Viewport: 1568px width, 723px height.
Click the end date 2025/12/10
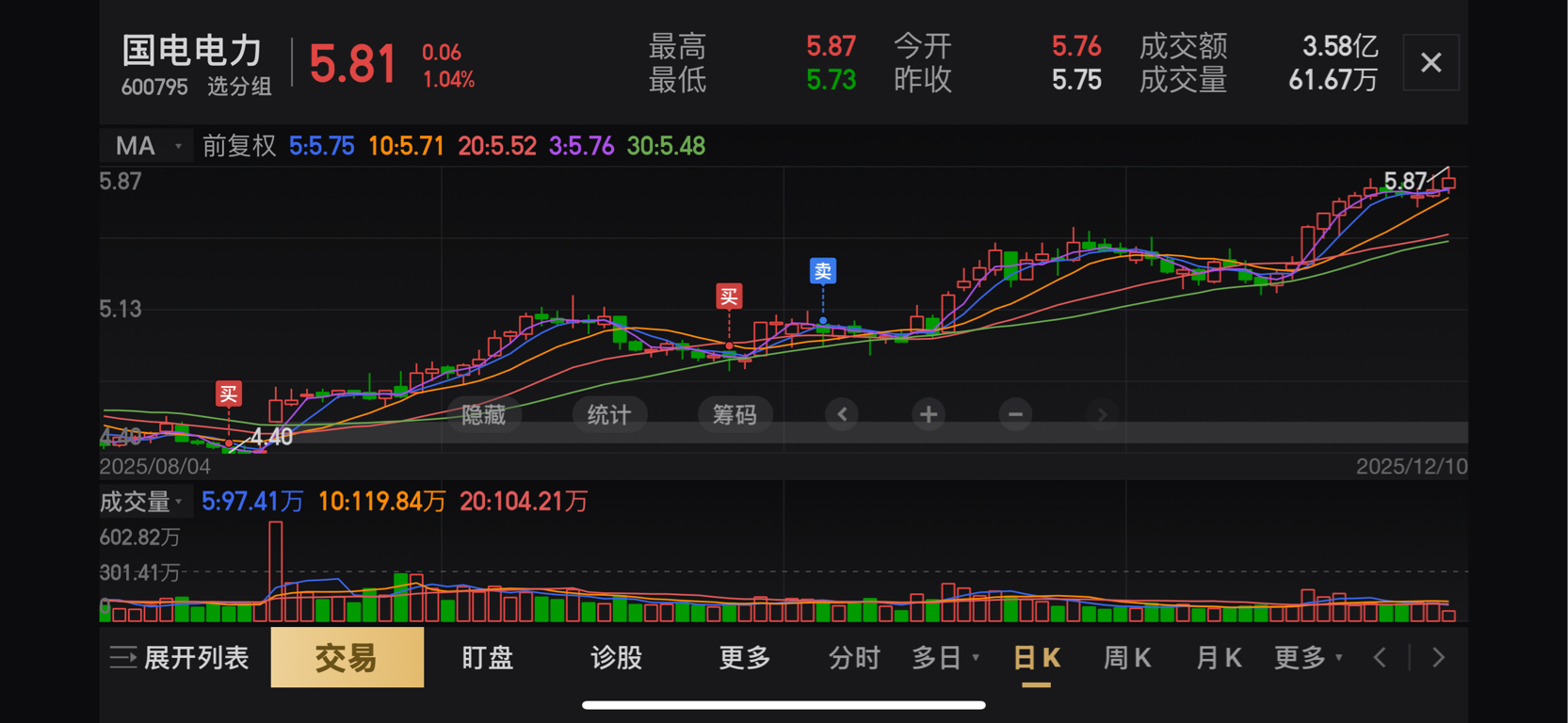click(1411, 466)
